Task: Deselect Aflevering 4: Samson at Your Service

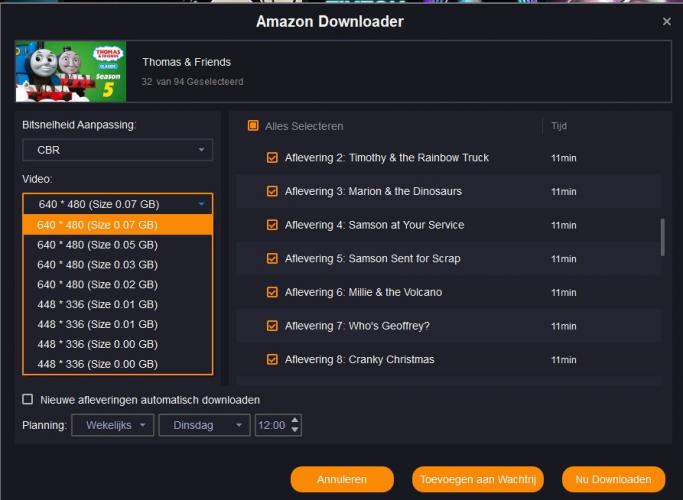Action: coord(272,225)
